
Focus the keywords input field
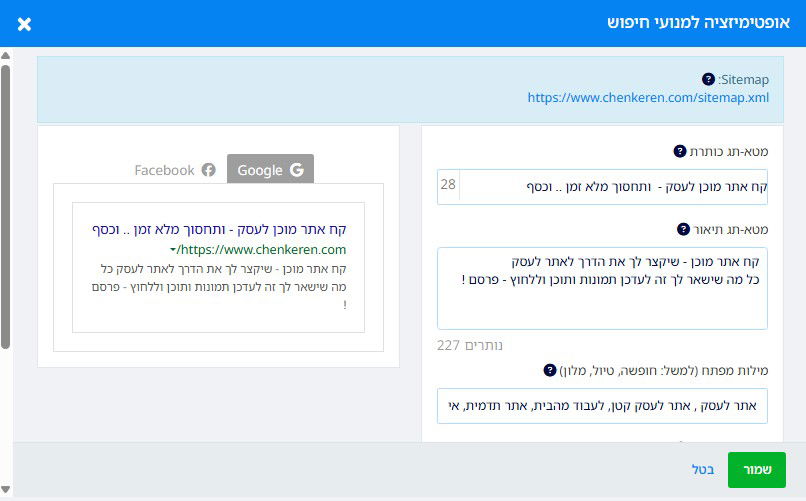click(x=602, y=406)
